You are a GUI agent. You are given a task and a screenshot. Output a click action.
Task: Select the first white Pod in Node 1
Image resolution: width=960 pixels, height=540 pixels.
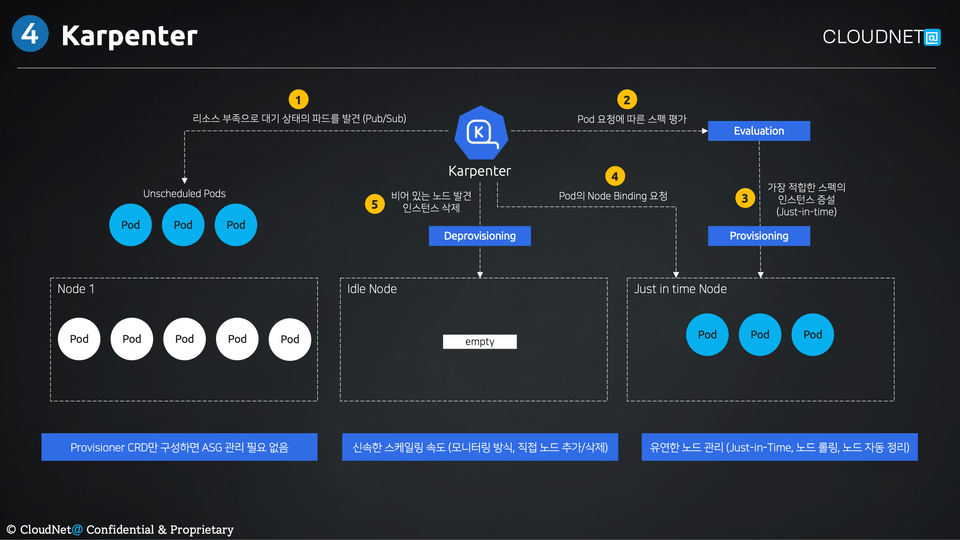pos(79,339)
